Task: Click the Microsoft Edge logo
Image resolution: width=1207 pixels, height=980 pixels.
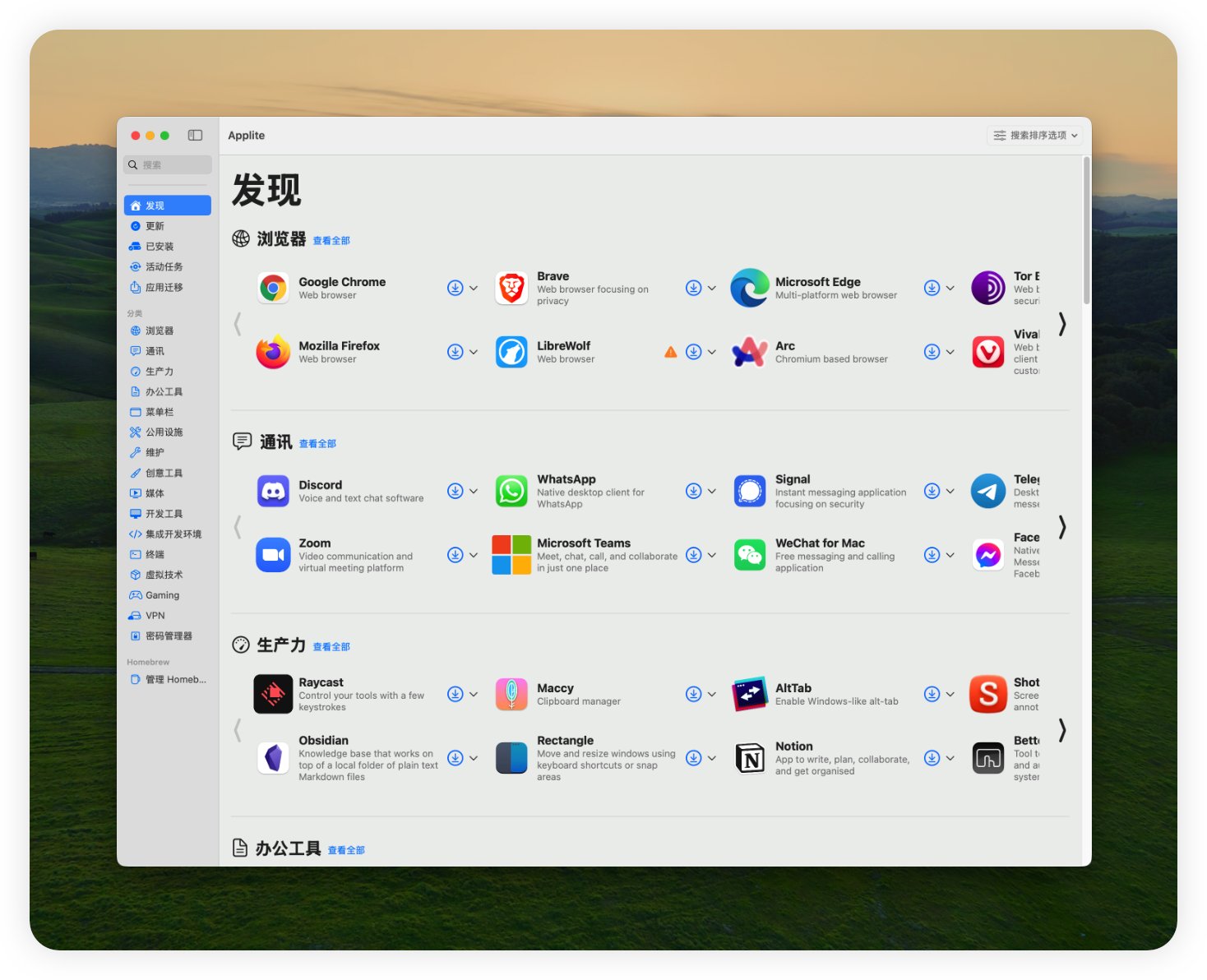Action: tap(750, 288)
